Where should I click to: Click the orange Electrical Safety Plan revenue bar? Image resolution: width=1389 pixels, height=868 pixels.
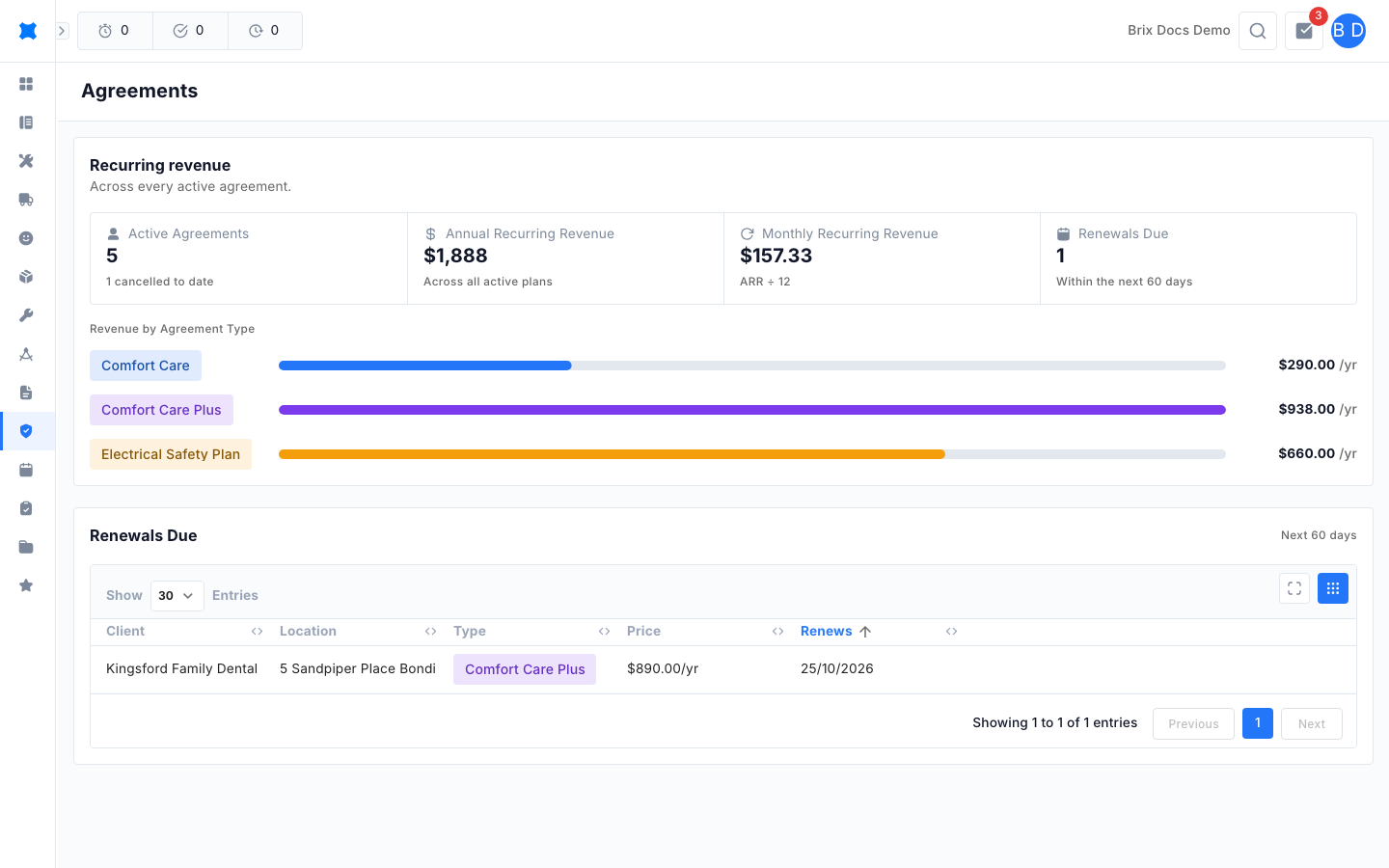[x=612, y=454]
